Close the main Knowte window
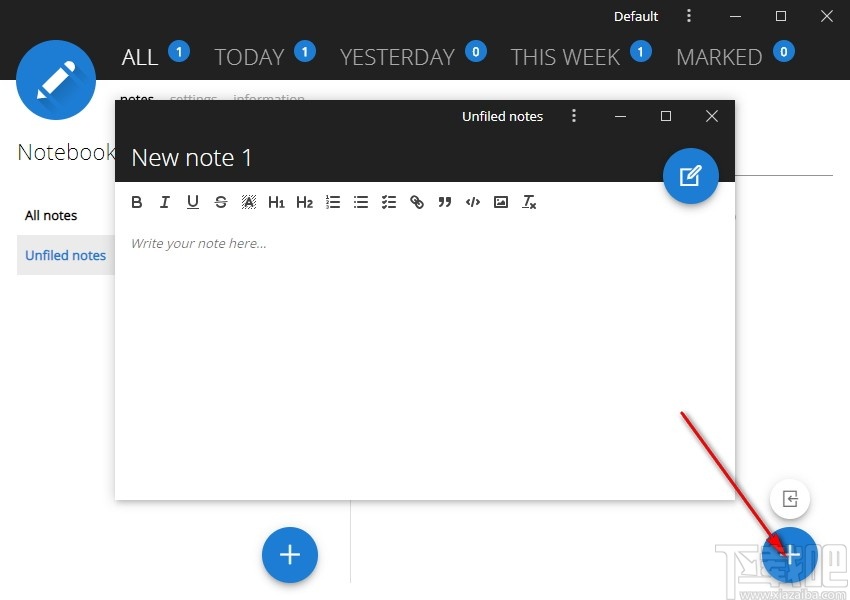Image resolution: width=850 pixels, height=600 pixels. pos(827,16)
